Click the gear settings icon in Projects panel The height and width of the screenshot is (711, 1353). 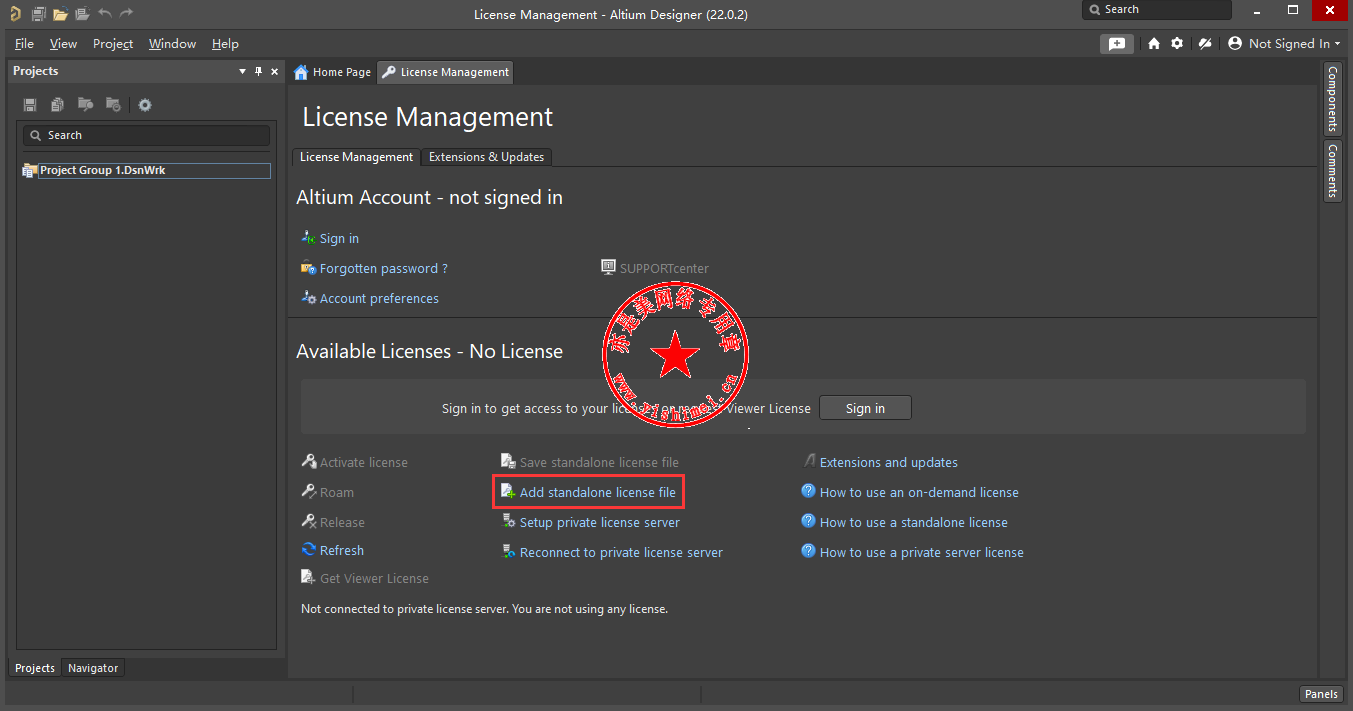tap(145, 105)
